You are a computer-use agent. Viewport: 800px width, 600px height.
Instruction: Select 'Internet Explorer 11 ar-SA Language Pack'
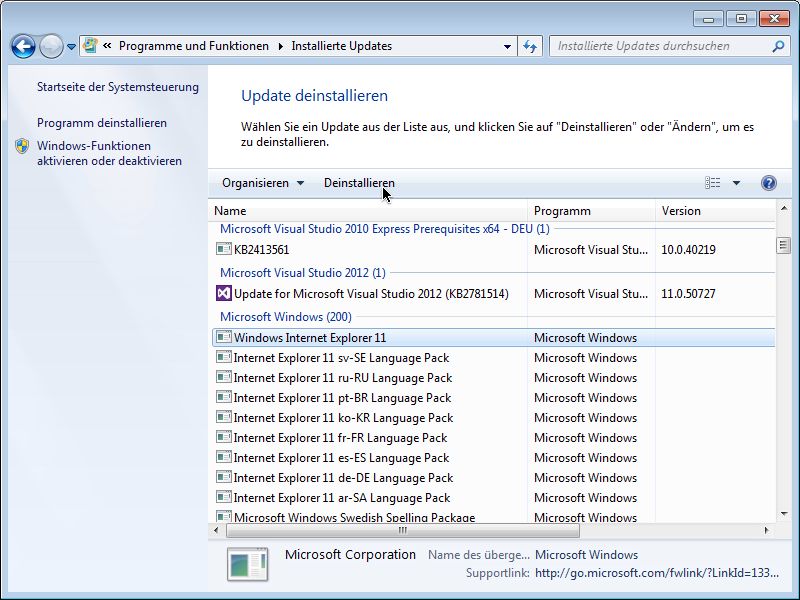pyautogui.click(x=493, y=497)
